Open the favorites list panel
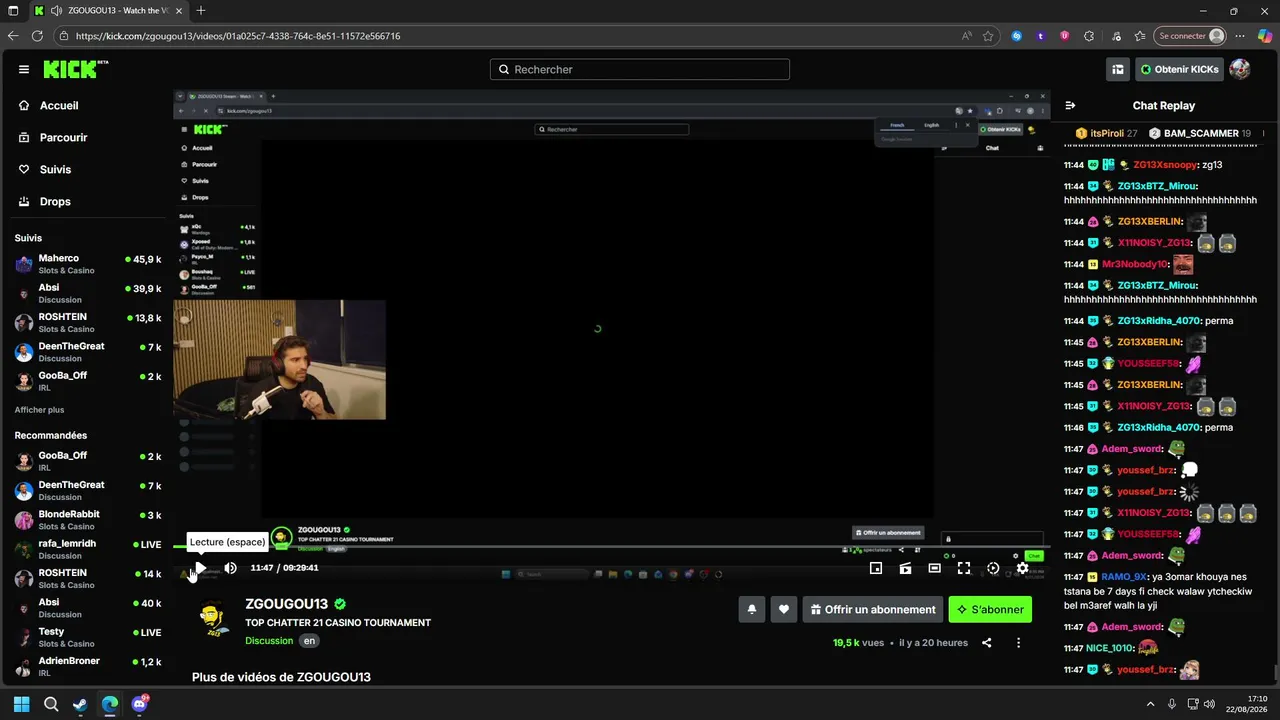Image resolution: width=1280 pixels, height=720 pixels. pyautogui.click(x=1139, y=36)
